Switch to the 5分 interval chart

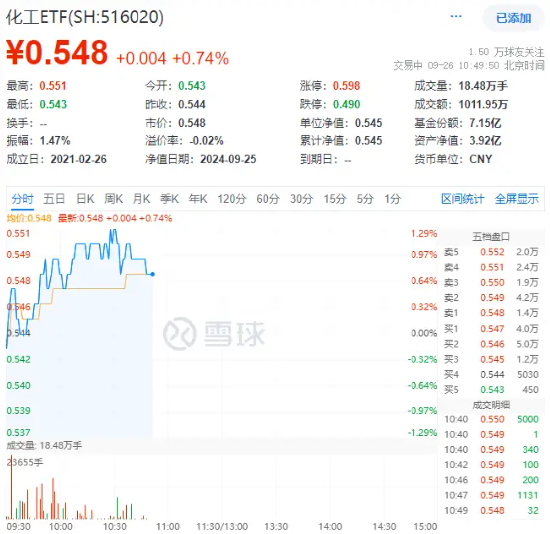pos(365,199)
